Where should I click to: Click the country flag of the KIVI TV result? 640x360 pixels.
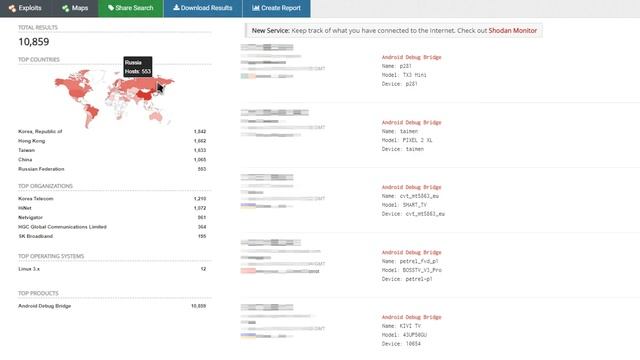[x=248, y=336]
